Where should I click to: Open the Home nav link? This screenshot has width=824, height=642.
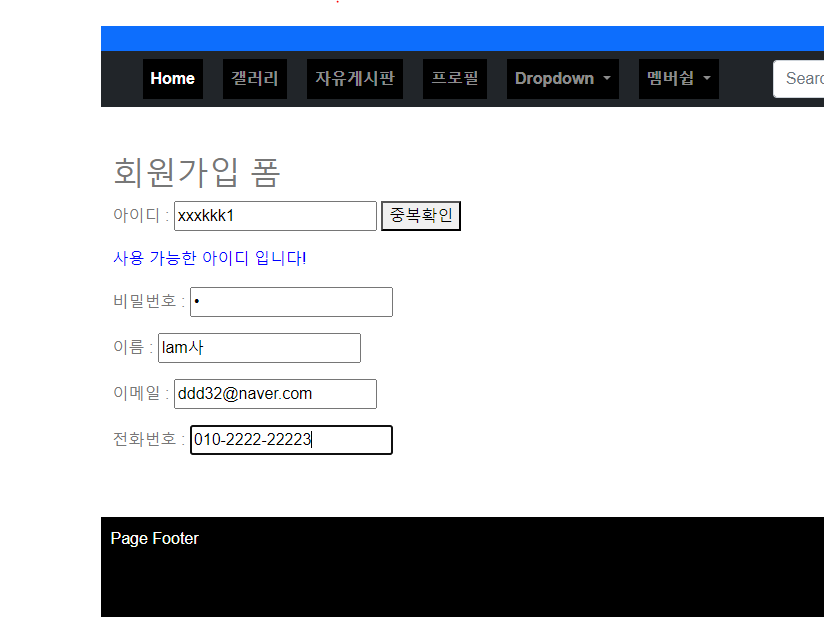coord(173,79)
